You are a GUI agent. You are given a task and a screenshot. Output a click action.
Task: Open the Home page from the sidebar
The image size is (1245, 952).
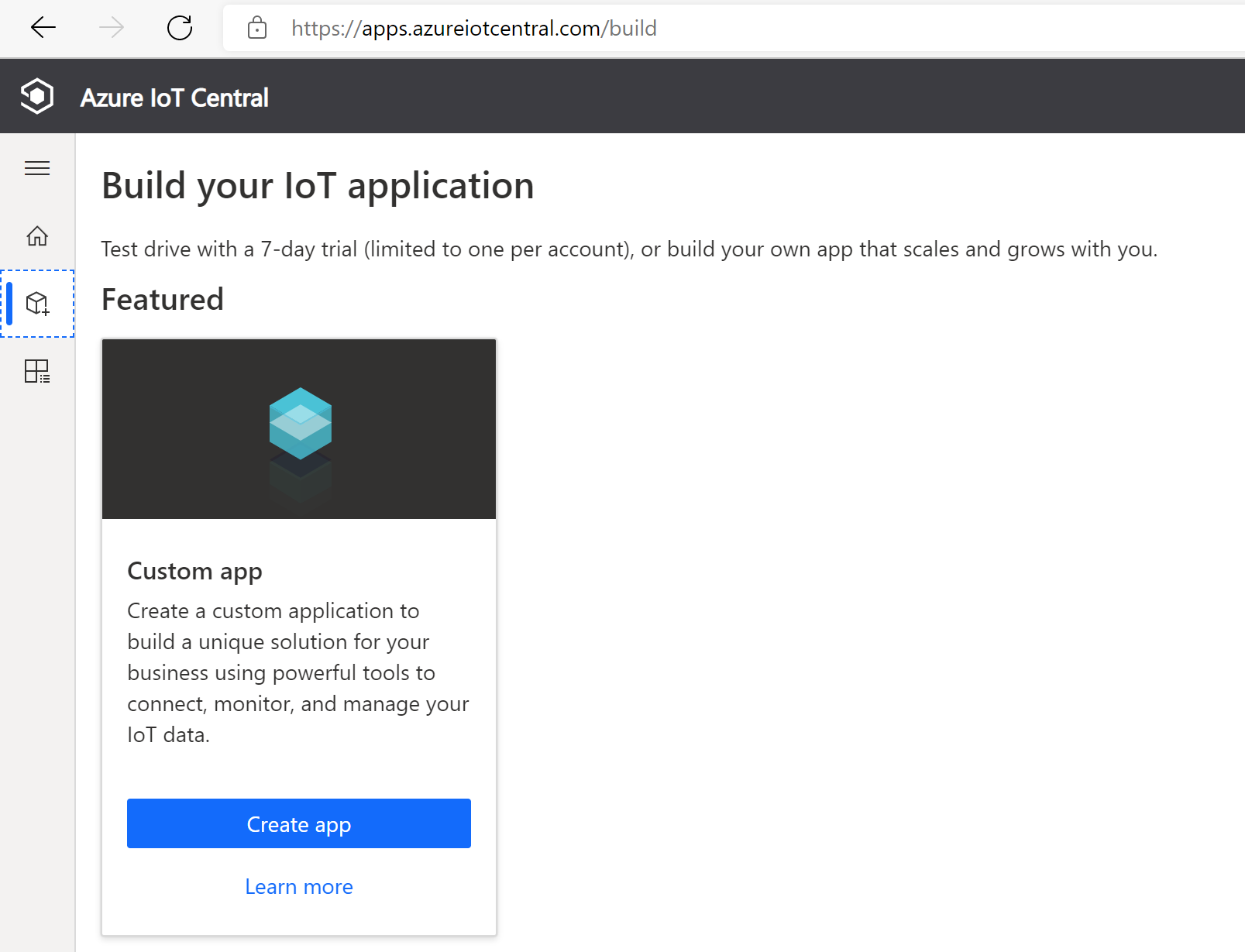tap(37, 235)
